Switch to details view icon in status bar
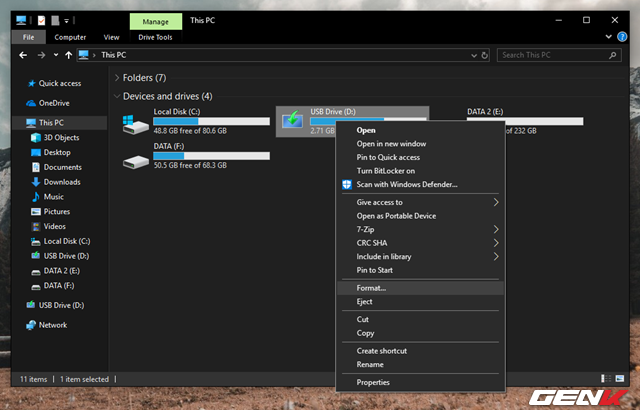 point(606,379)
